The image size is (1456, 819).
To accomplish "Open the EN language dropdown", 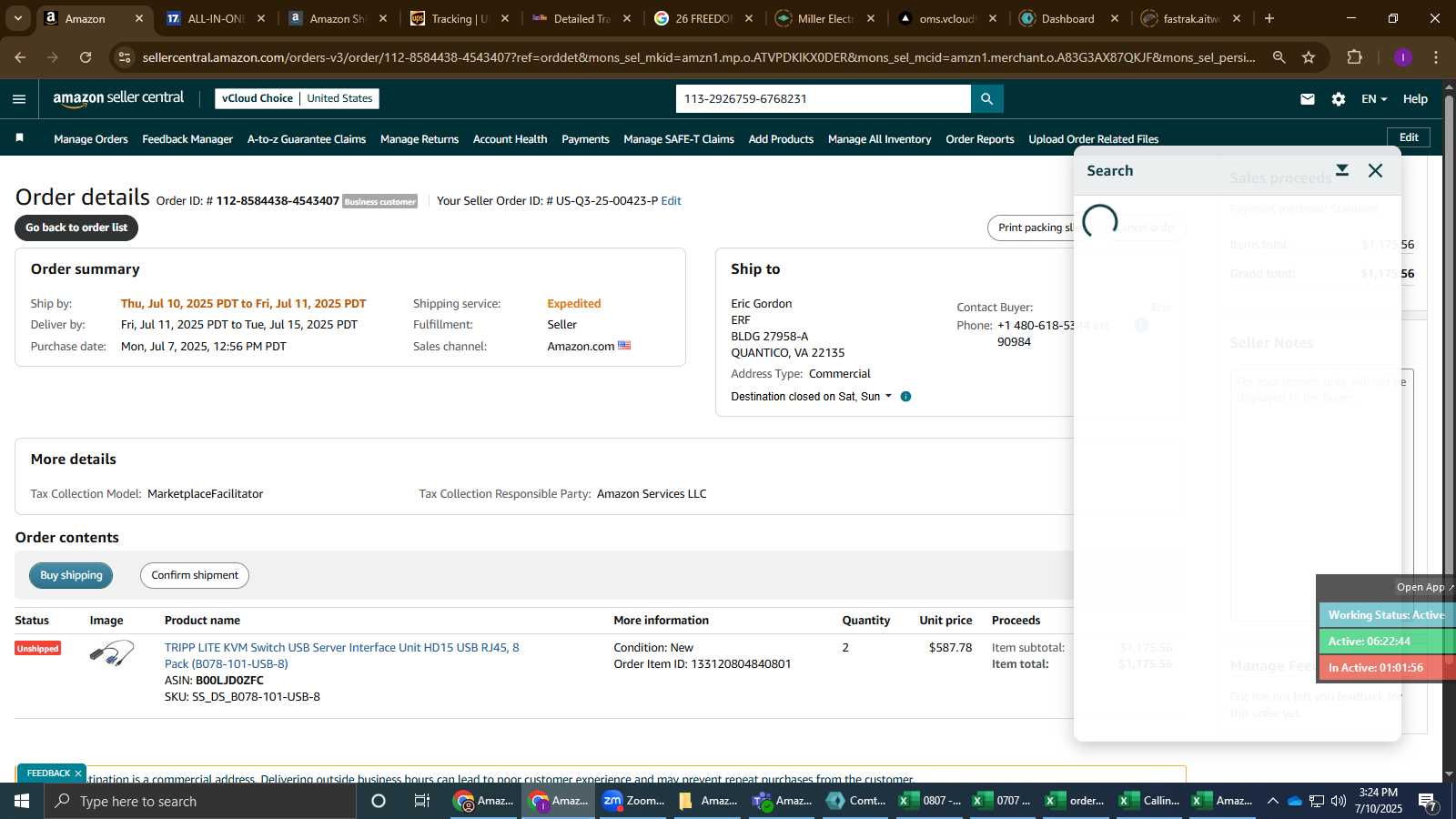I will (x=1374, y=99).
